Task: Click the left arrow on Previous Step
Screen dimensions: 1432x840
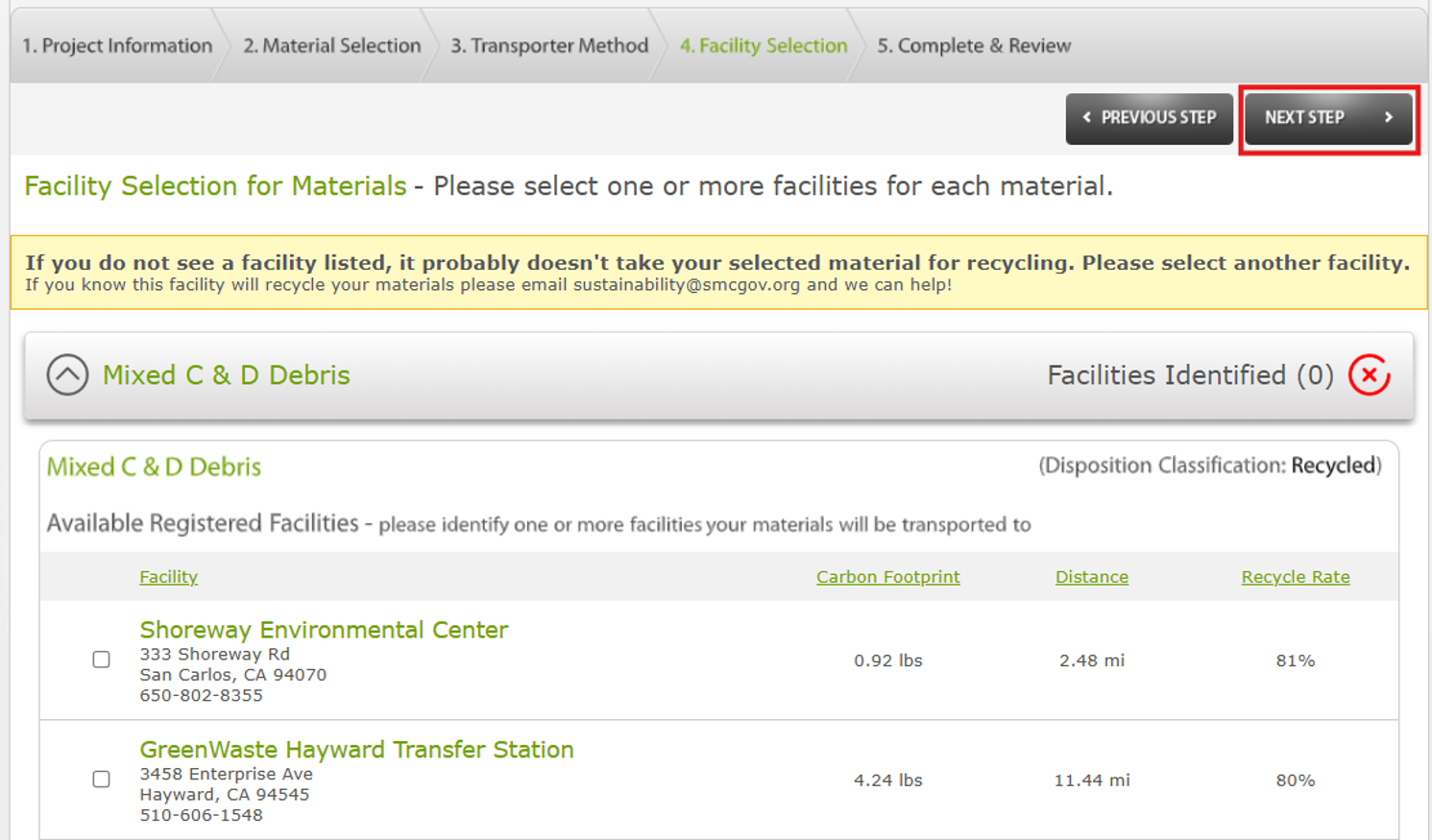Action: (1086, 117)
